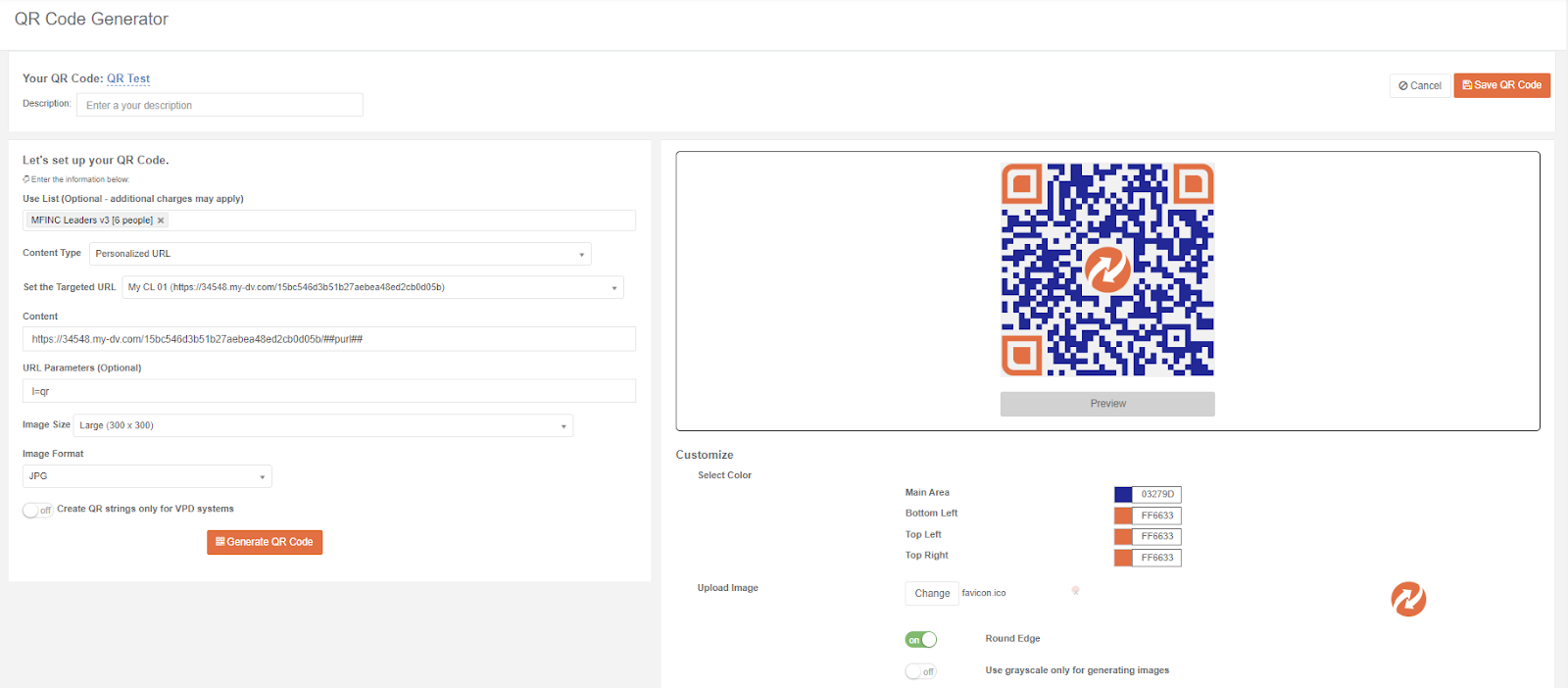This screenshot has height=688, width=1568.
Task: Click the uploaded logo thumbnail preview
Action: coord(1408,599)
